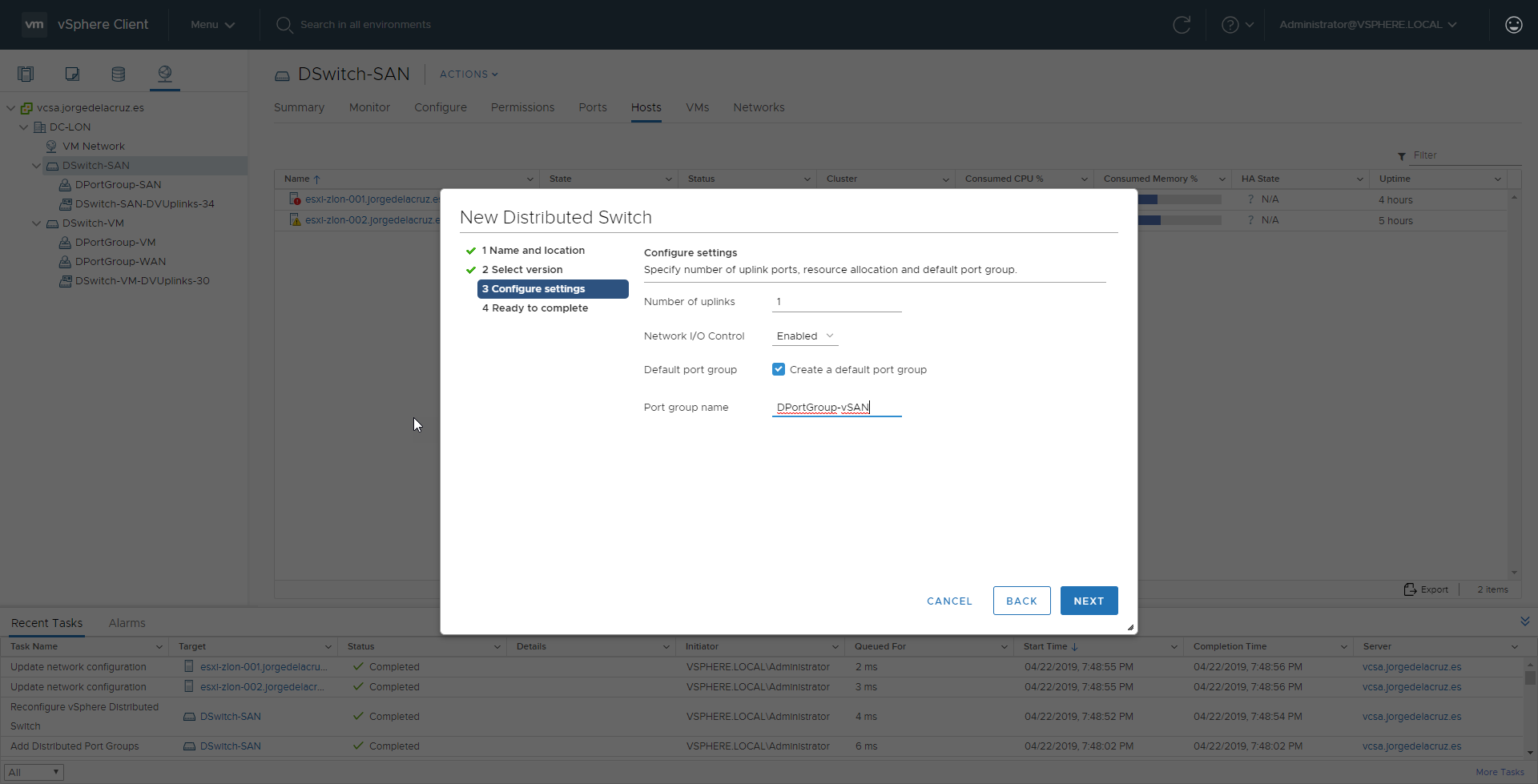Select DPortGroup-WAN in the tree
The width and height of the screenshot is (1538, 784).
(x=120, y=262)
